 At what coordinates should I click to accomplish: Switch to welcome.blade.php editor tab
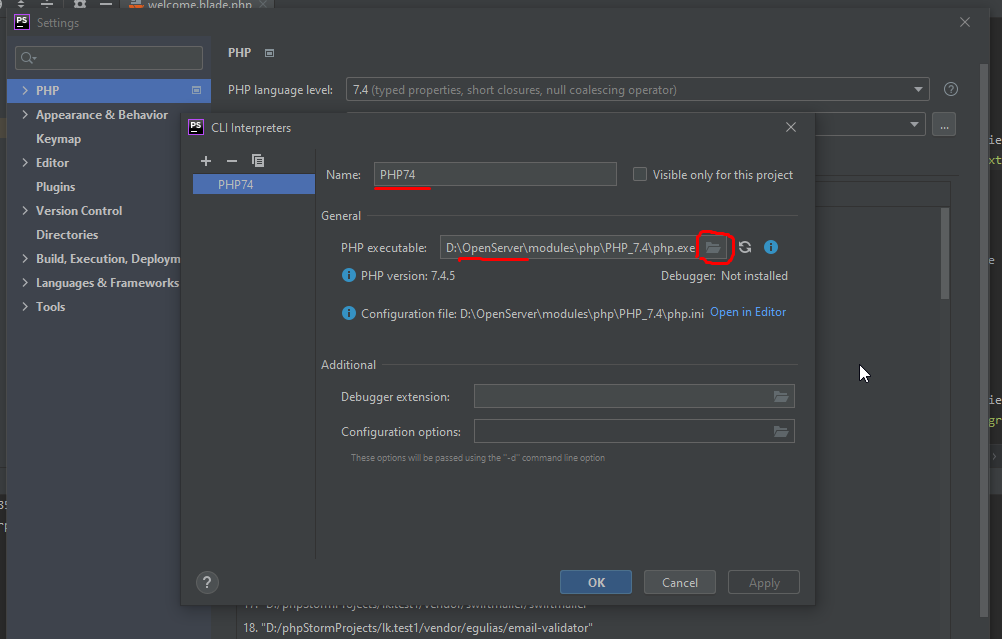[x=199, y=4]
